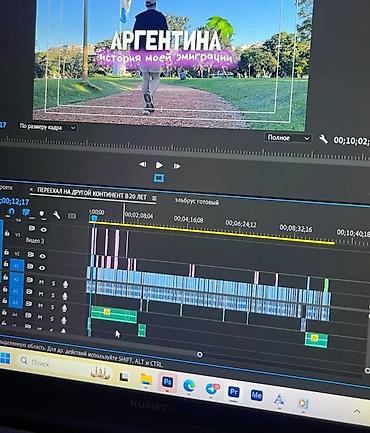Click the timeline vertical zoom handle at bottom right
The height and width of the screenshot is (433, 370).
[367, 370]
